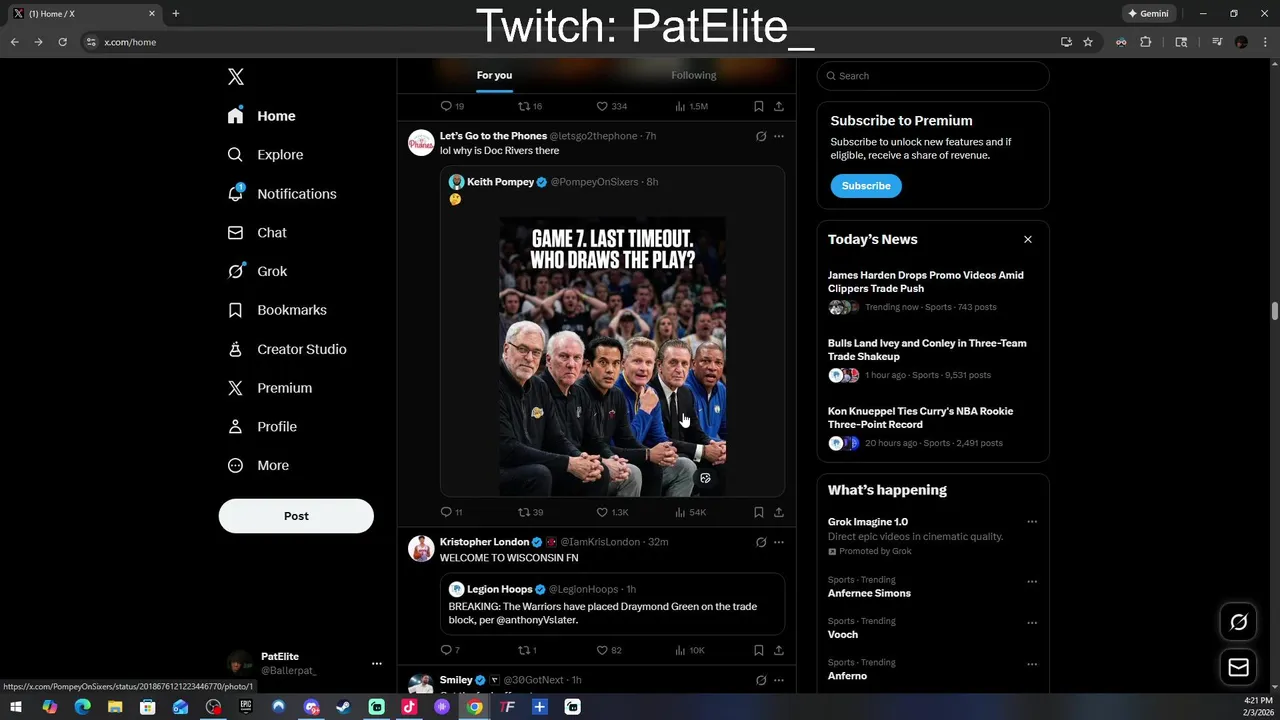This screenshot has height=720, width=1280.
Task: Open Chat in the sidebar
Action: tap(257, 233)
